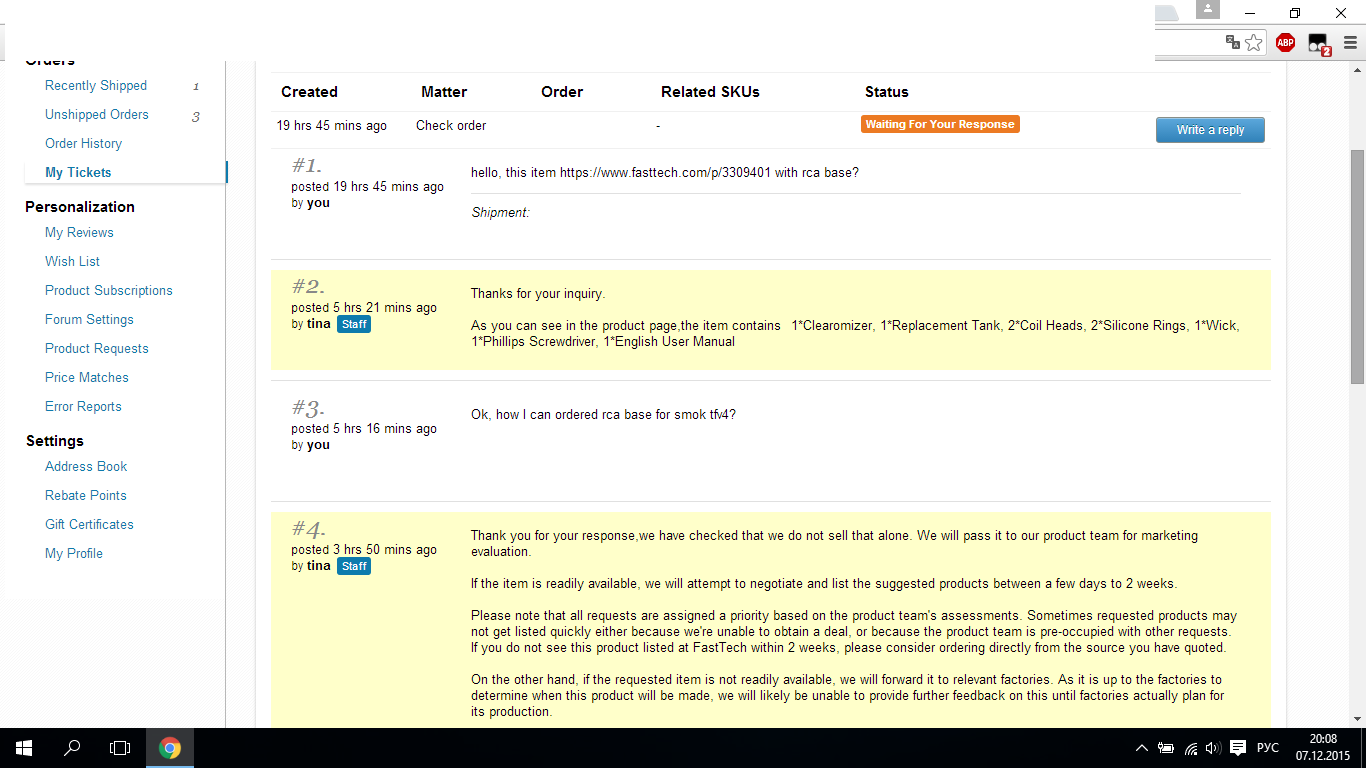Click the Created column header
The height and width of the screenshot is (768, 1366).
click(309, 92)
